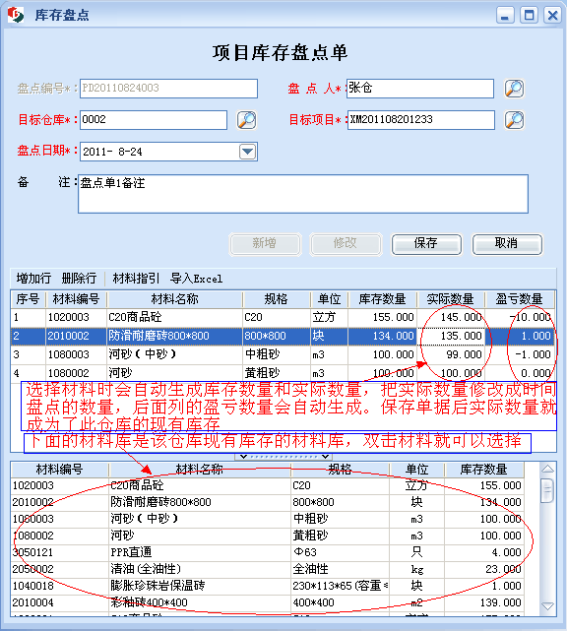
Task: Click 库存数量 header in material library
Action: point(484,469)
